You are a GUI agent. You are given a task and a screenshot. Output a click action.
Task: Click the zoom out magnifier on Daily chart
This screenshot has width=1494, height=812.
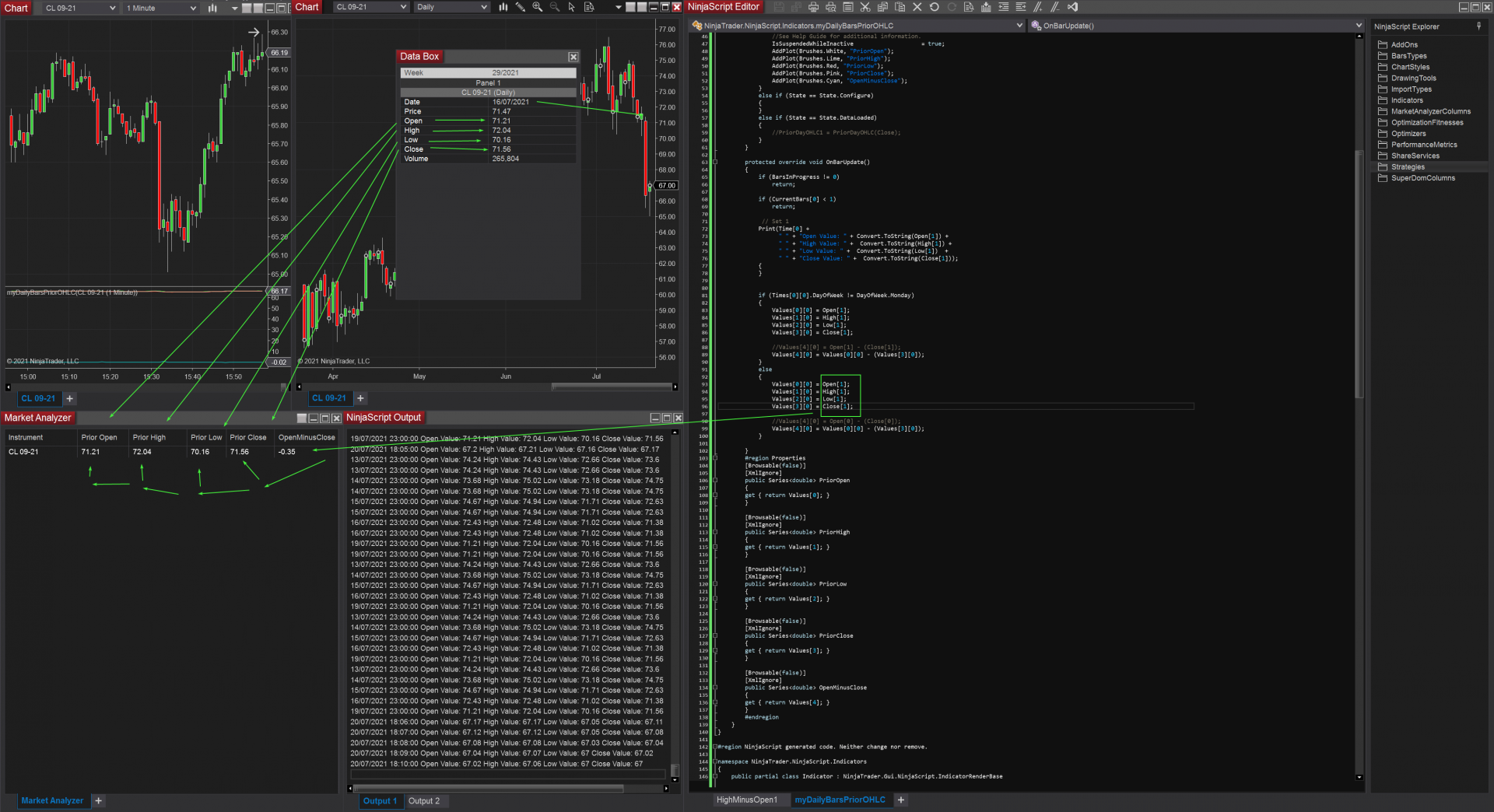click(x=555, y=7)
